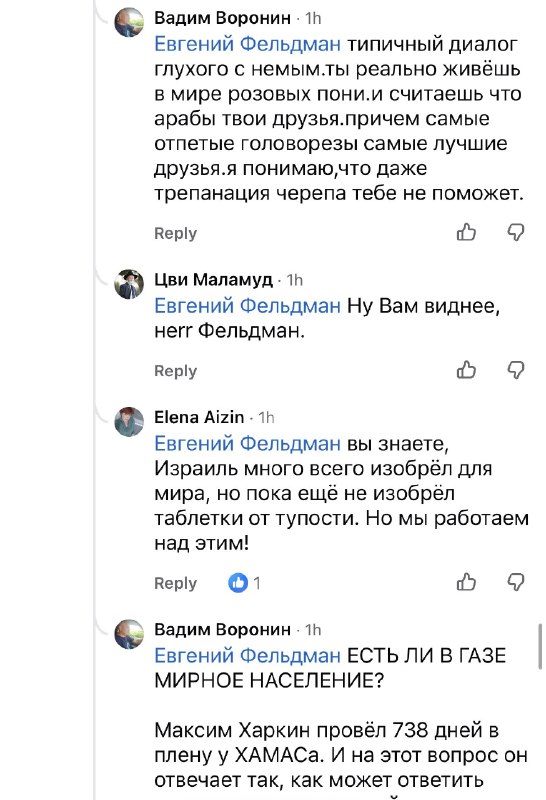Reply to Цви Маламуд's comment
Viewport: 546px width, 800px height.
(x=175, y=371)
